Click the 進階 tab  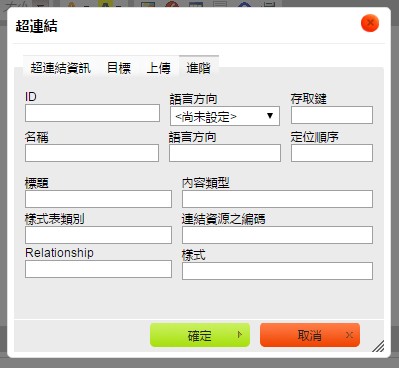(x=199, y=68)
